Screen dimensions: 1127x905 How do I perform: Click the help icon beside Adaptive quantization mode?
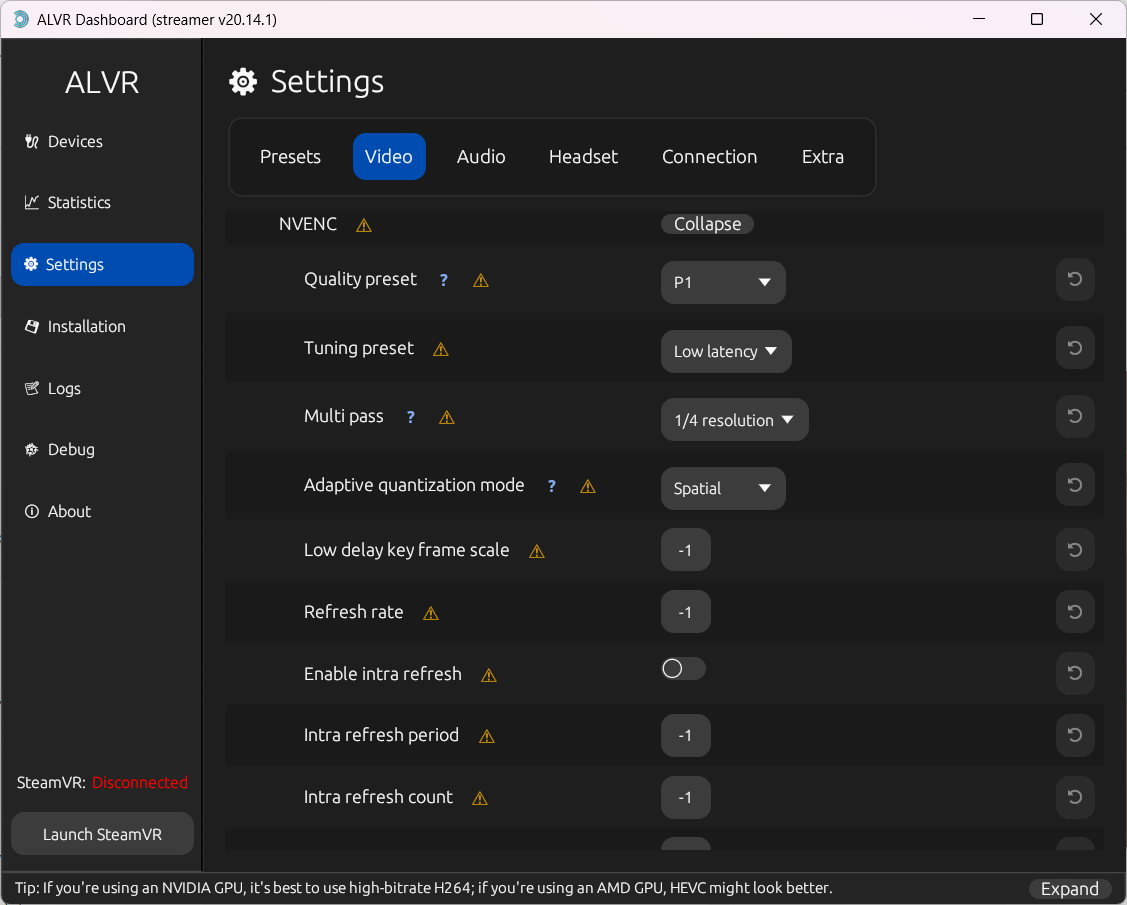551,486
